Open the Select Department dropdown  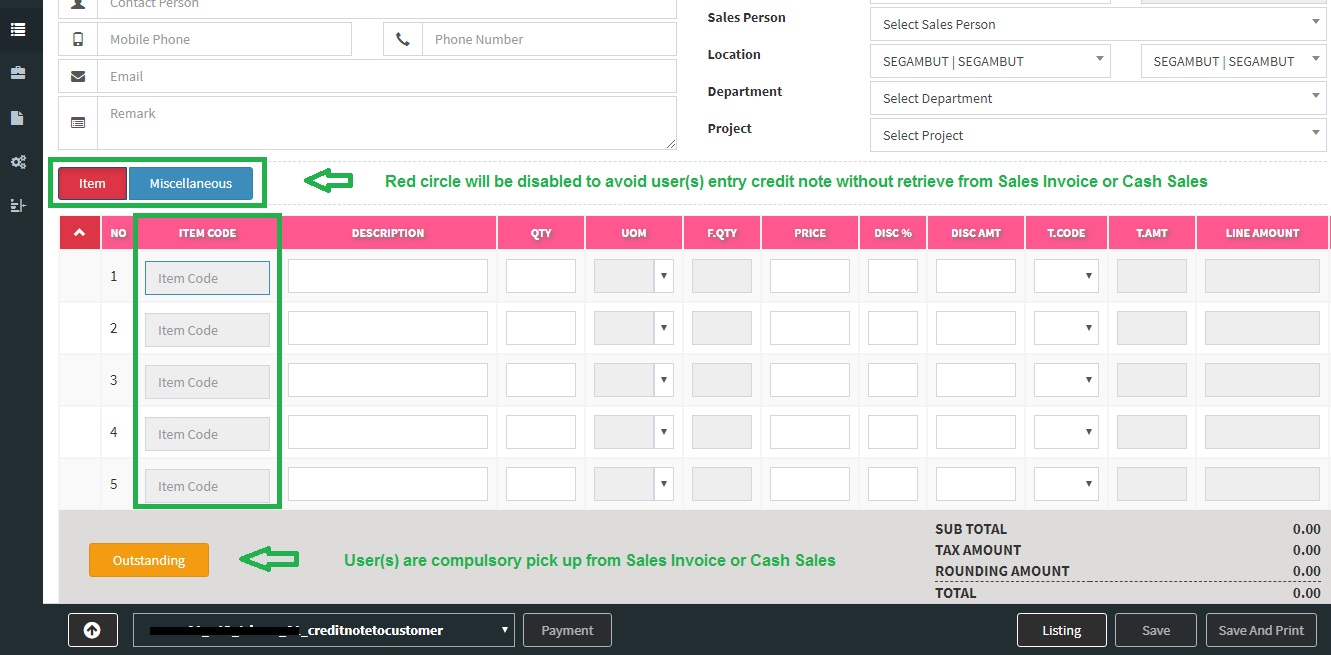point(1097,98)
